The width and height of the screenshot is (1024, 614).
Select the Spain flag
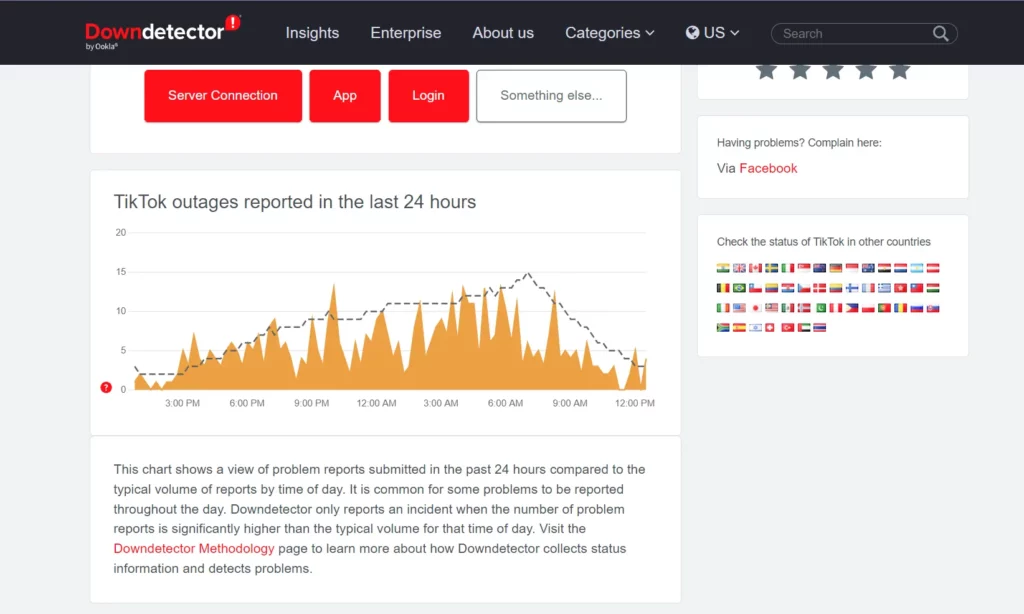(739, 327)
